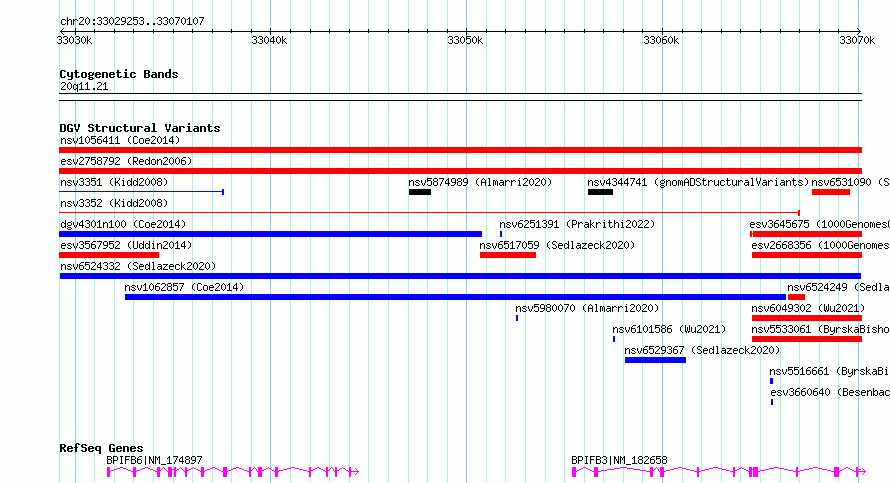
Task: Click the 33030k ruler position label
Action: pyautogui.click(x=74, y=40)
